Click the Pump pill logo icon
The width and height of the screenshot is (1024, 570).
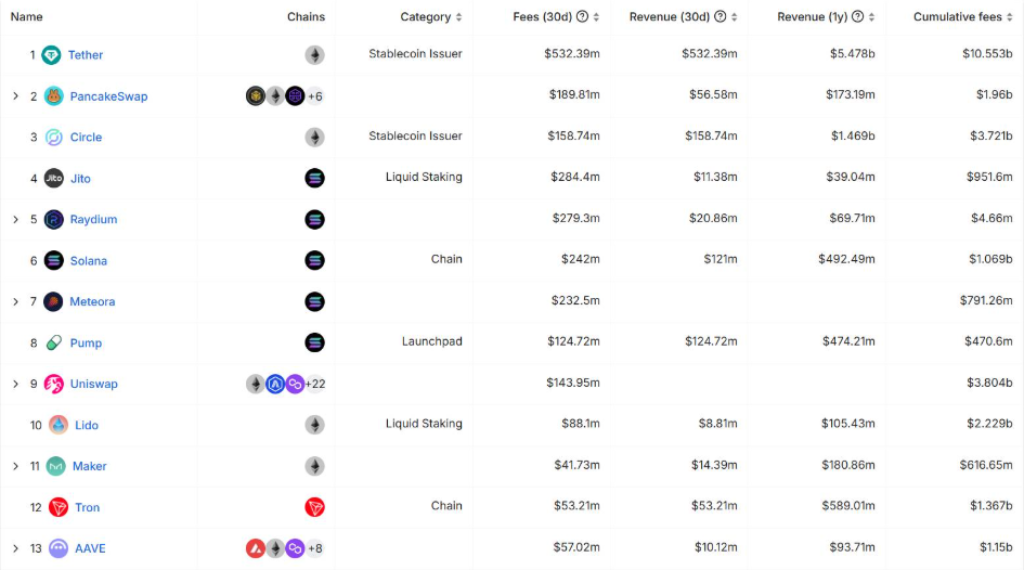point(54,343)
